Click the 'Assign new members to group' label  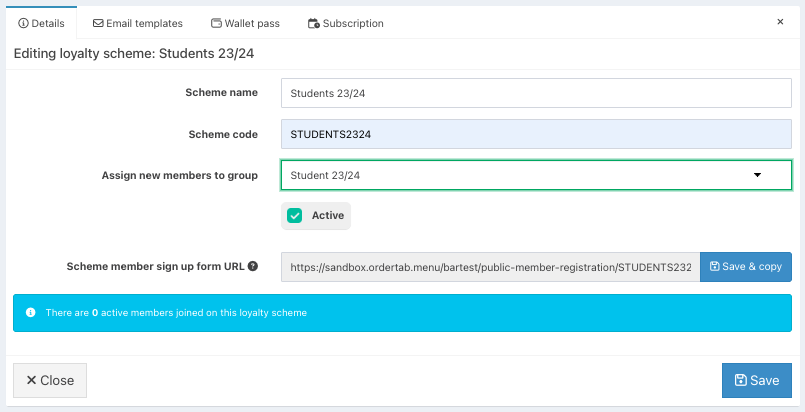180,175
